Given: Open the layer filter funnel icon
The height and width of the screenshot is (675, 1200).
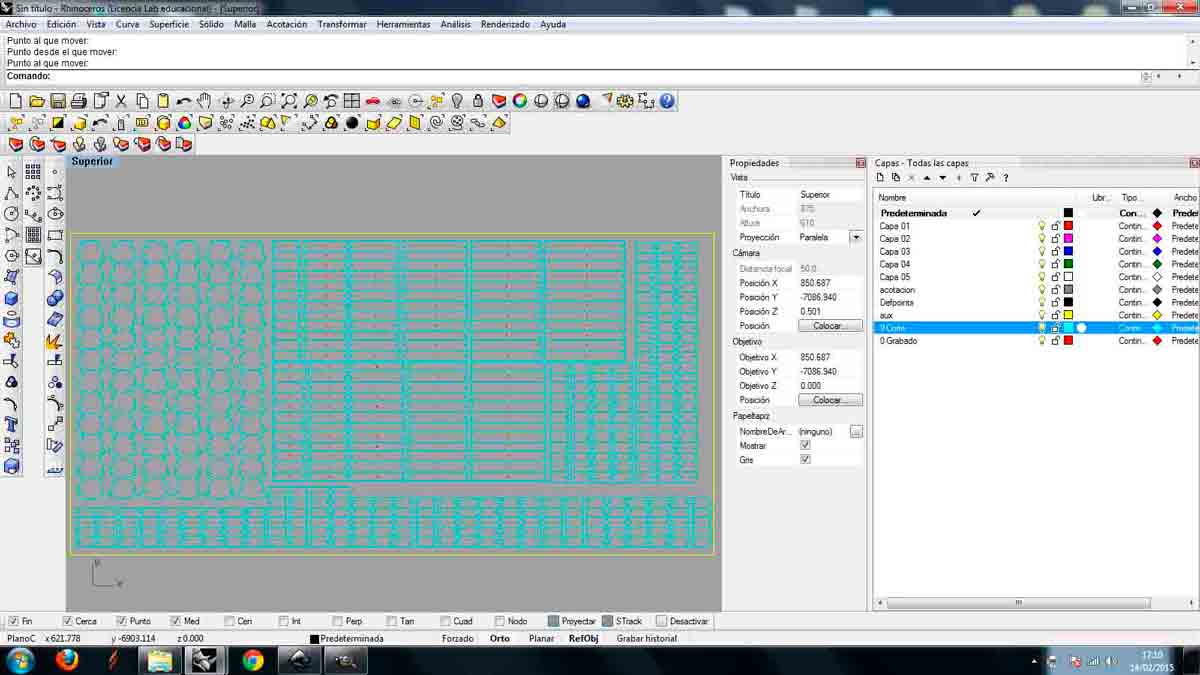Looking at the screenshot, I should pyautogui.click(x=975, y=178).
